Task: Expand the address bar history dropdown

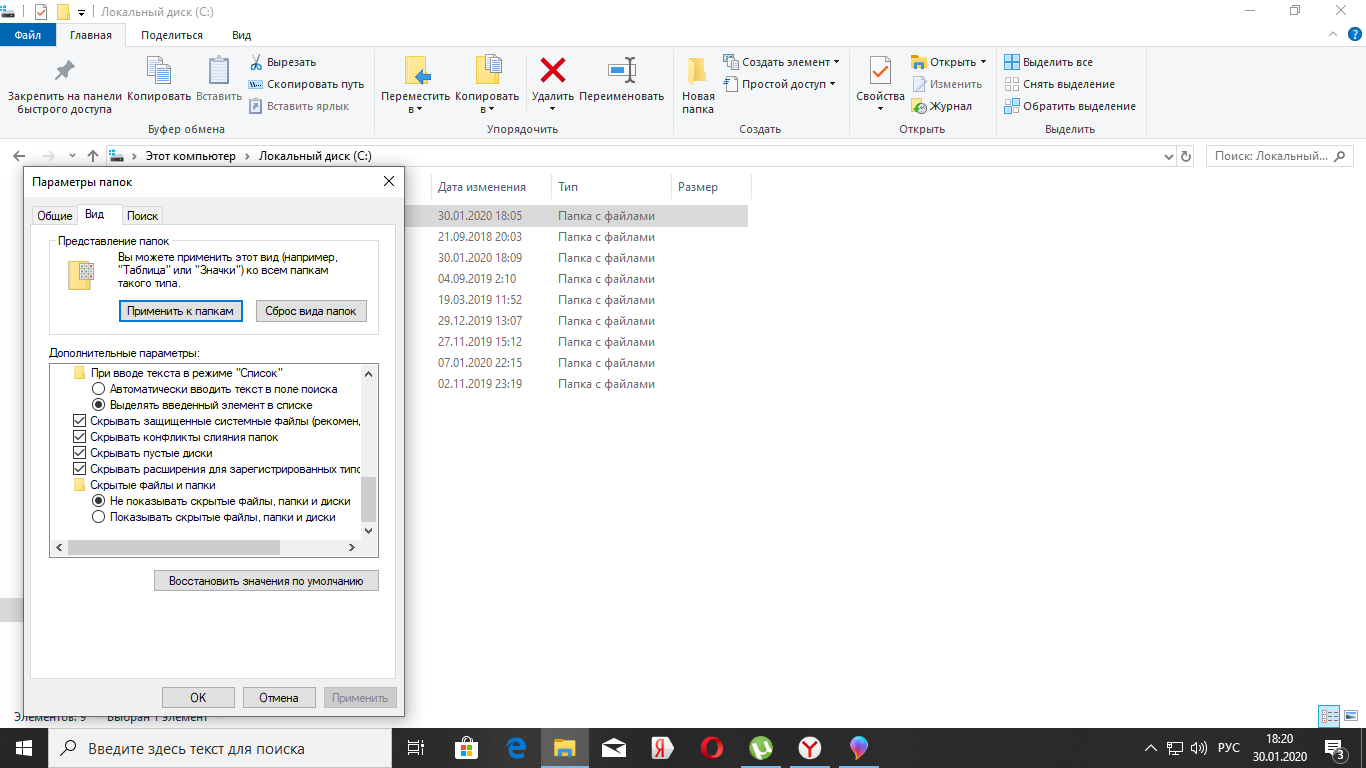Action: (x=1170, y=157)
